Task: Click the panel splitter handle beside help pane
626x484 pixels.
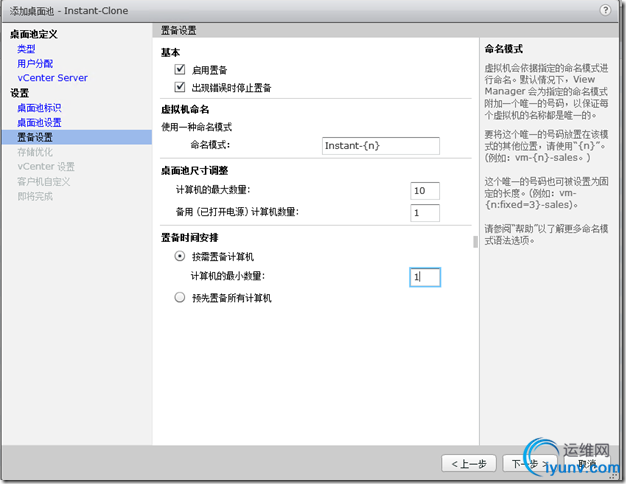Action: coord(475,242)
